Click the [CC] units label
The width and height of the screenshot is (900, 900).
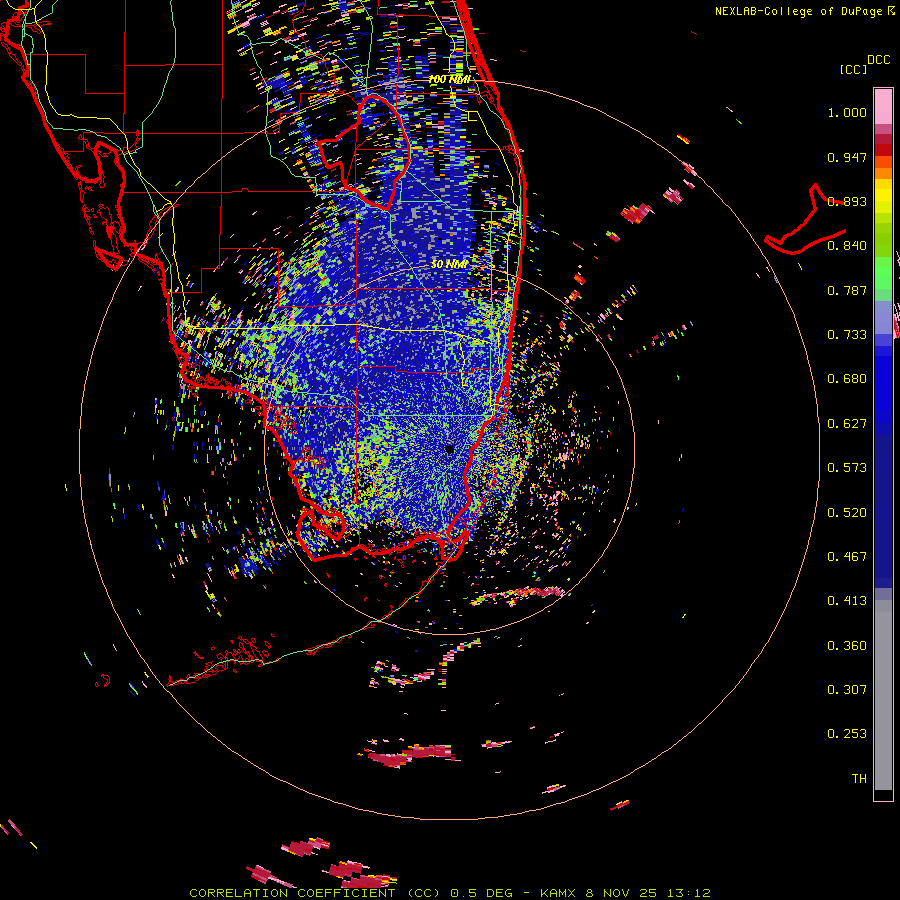point(853,69)
